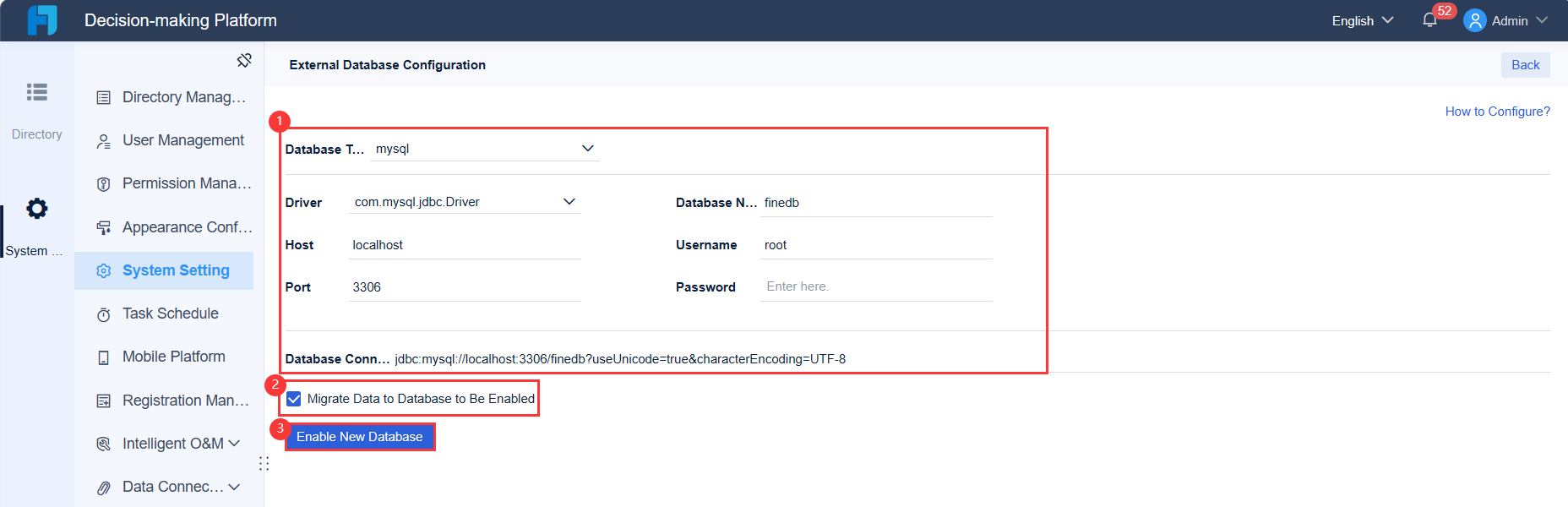Click the Enable New Database button
Image resolution: width=1568 pixels, height=507 pixels.
tap(360, 437)
